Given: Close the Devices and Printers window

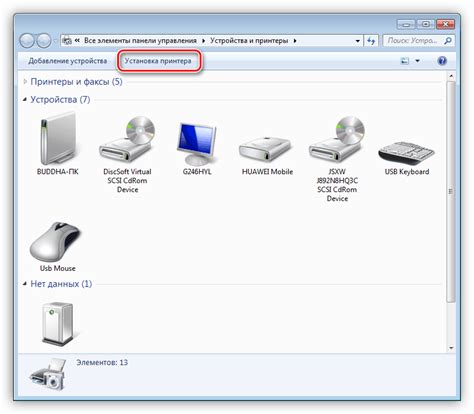Looking at the screenshot, I should 446,24.
